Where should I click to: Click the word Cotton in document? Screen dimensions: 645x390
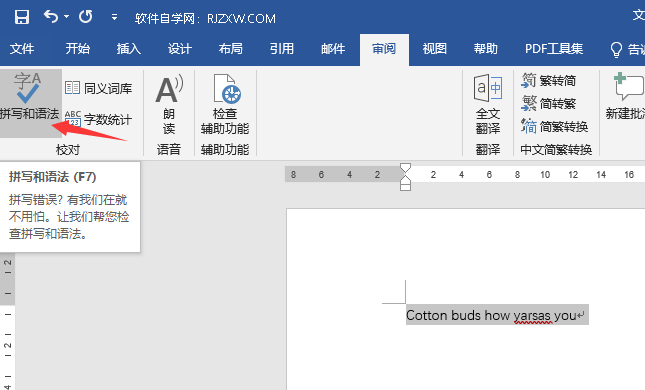tap(427, 316)
